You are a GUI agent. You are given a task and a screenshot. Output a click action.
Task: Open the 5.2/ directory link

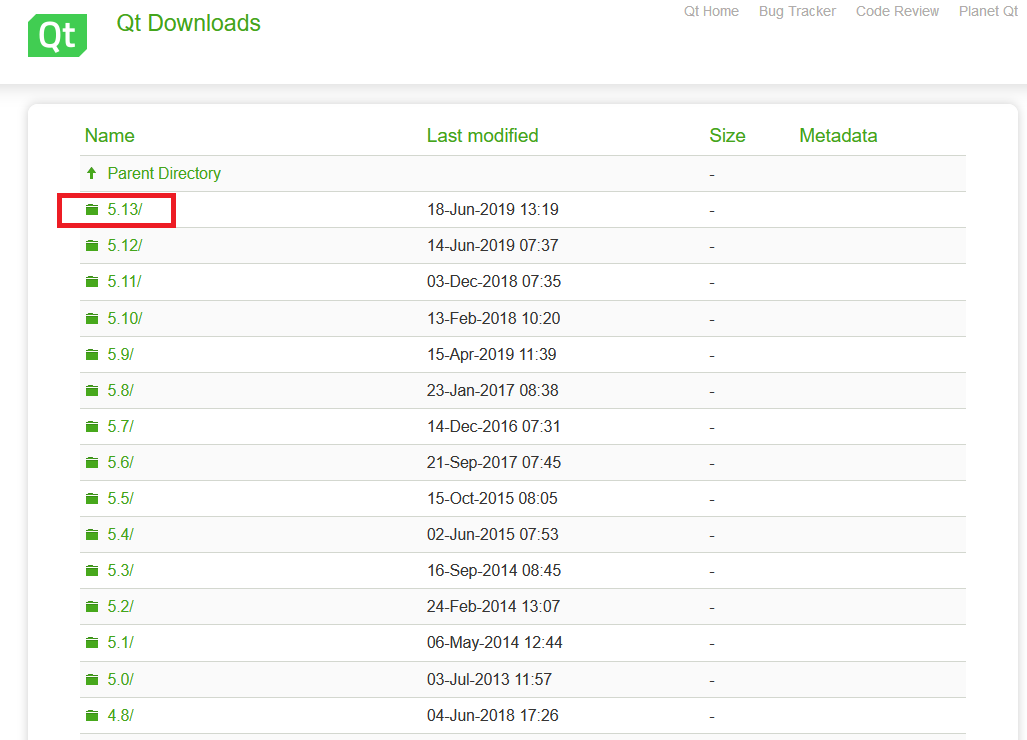click(x=121, y=606)
